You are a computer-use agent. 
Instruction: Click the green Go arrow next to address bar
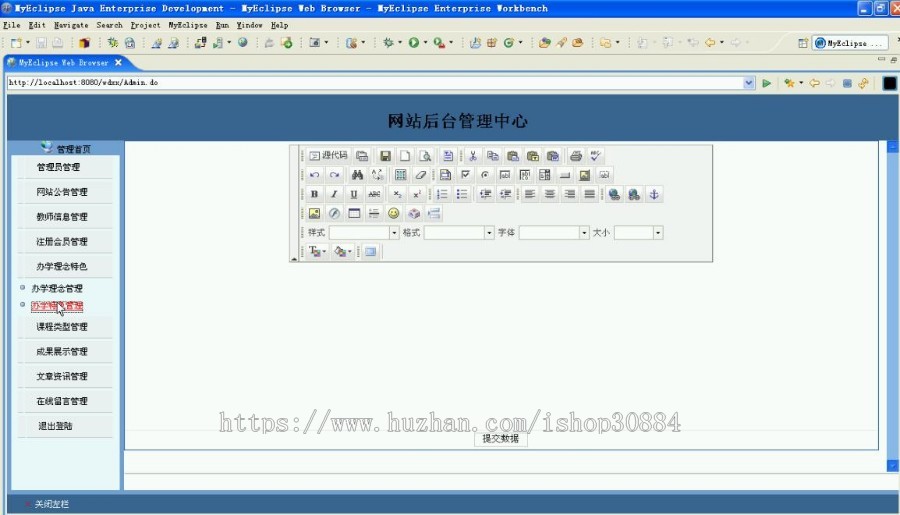(766, 83)
